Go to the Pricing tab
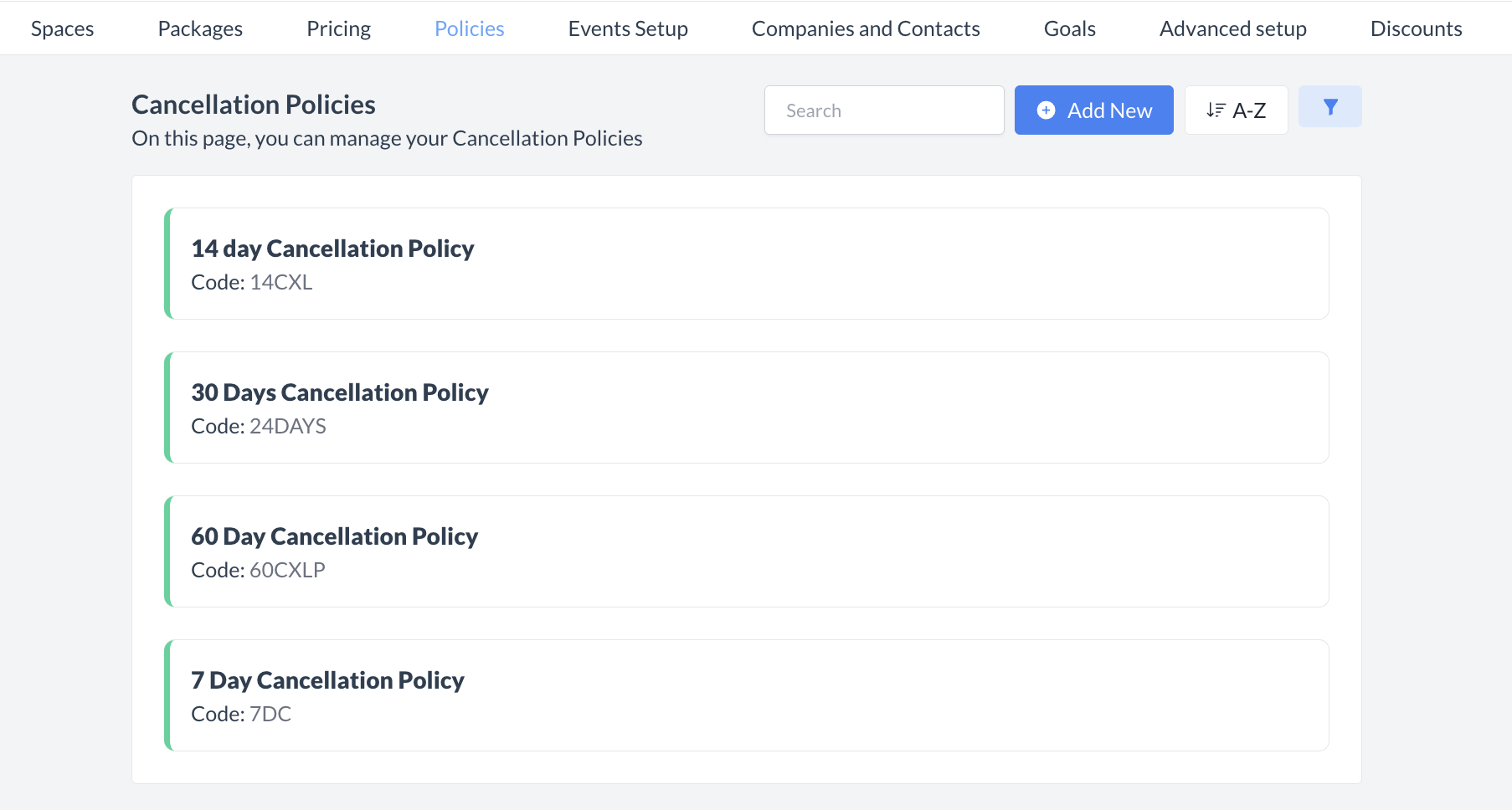 coord(338,28)
